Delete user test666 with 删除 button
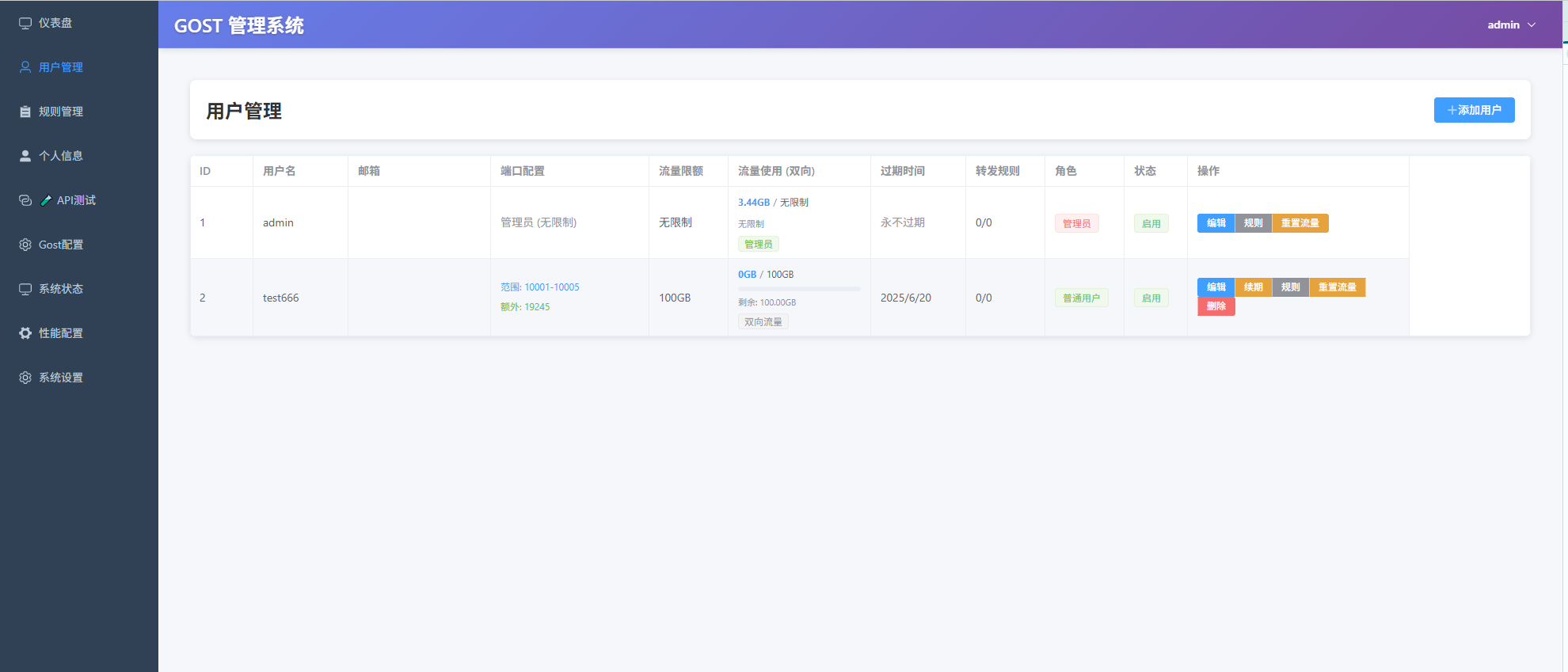The width and height of the screenshot is (1568, 672). (x=1216, y=306)
